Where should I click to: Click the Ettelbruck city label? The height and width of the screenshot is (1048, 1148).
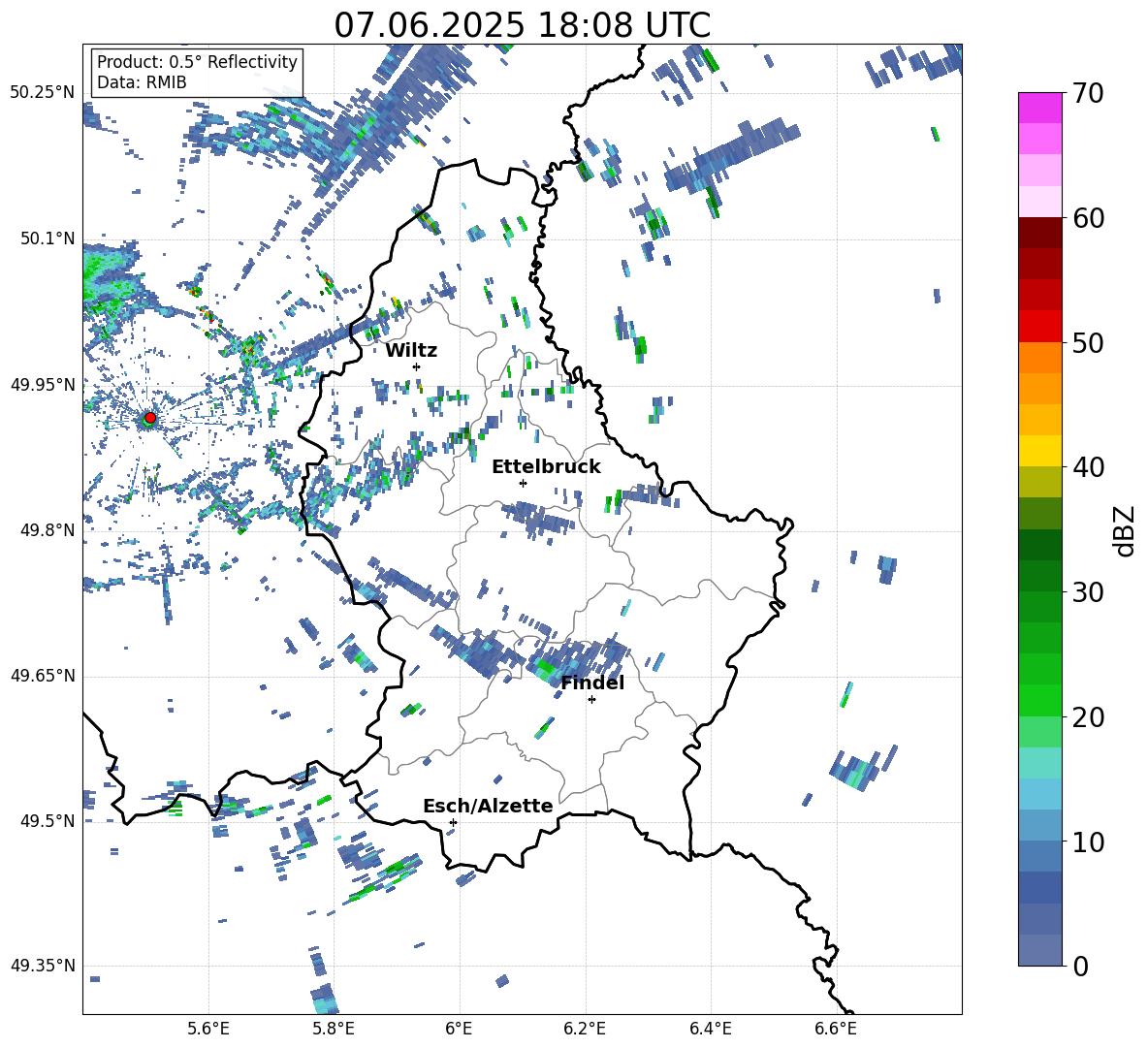click(546, 467)
